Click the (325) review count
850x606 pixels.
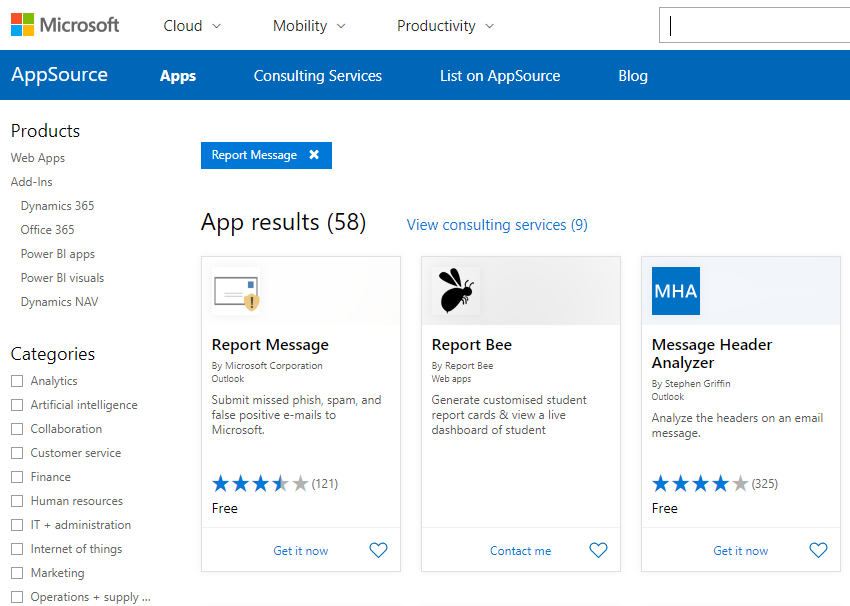pyautogui.click(x=765, y=483)
